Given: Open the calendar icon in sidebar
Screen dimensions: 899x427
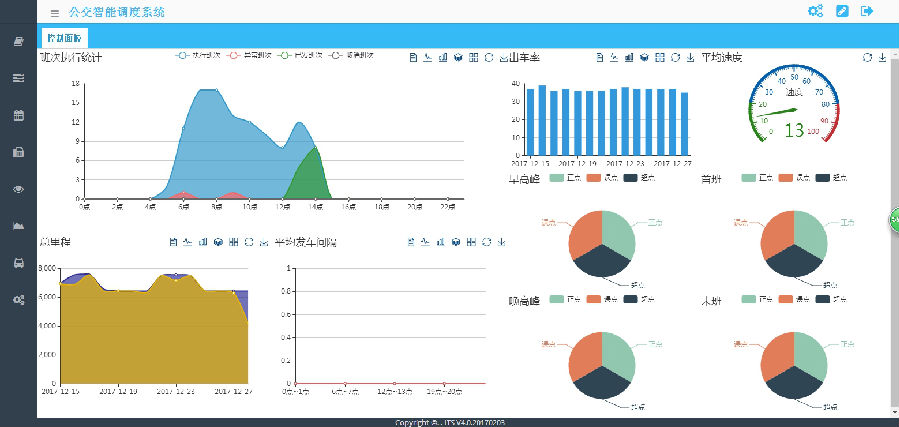Looking at the screenshot, I should 18,115.
